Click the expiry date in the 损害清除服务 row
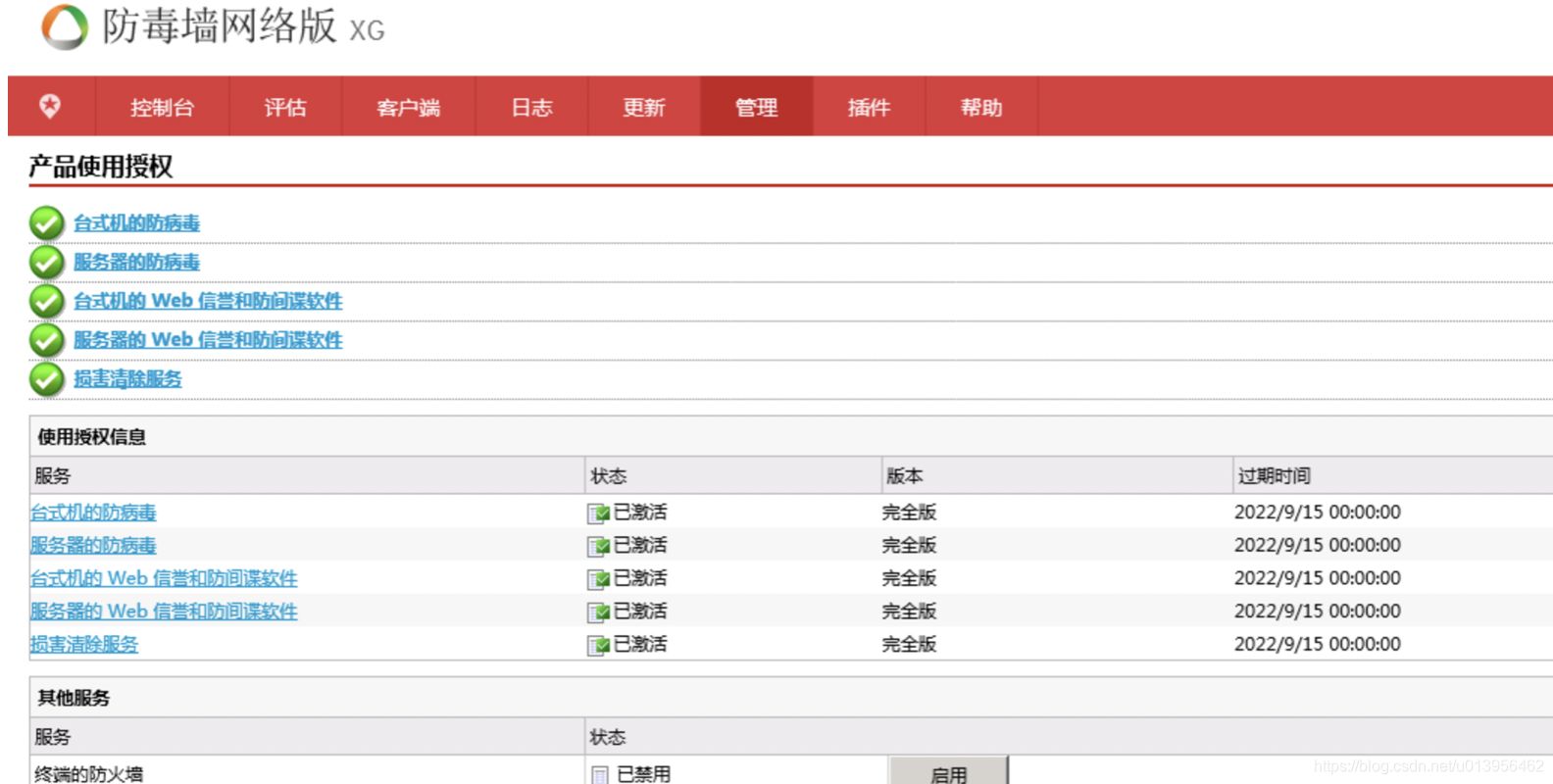 click(x=1317, y=644)
